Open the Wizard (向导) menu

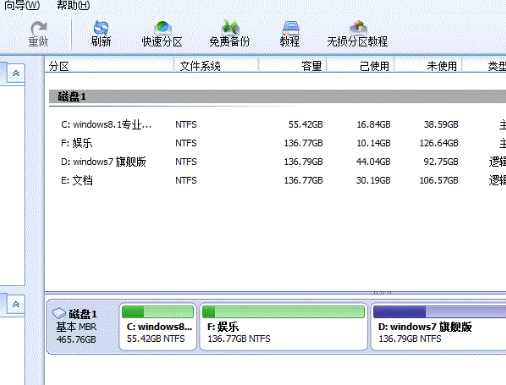click(22, 5)
